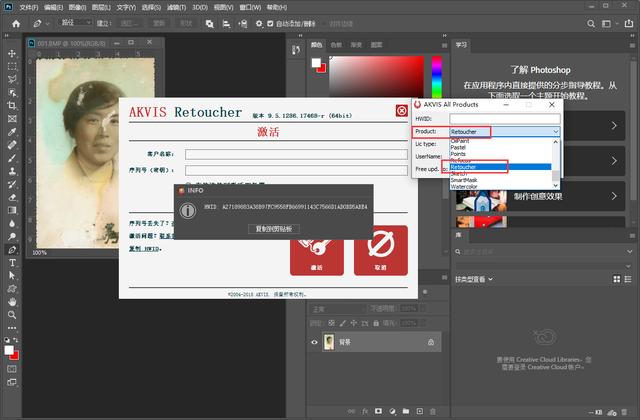Select the Eyedropper tool

point(12,131)
